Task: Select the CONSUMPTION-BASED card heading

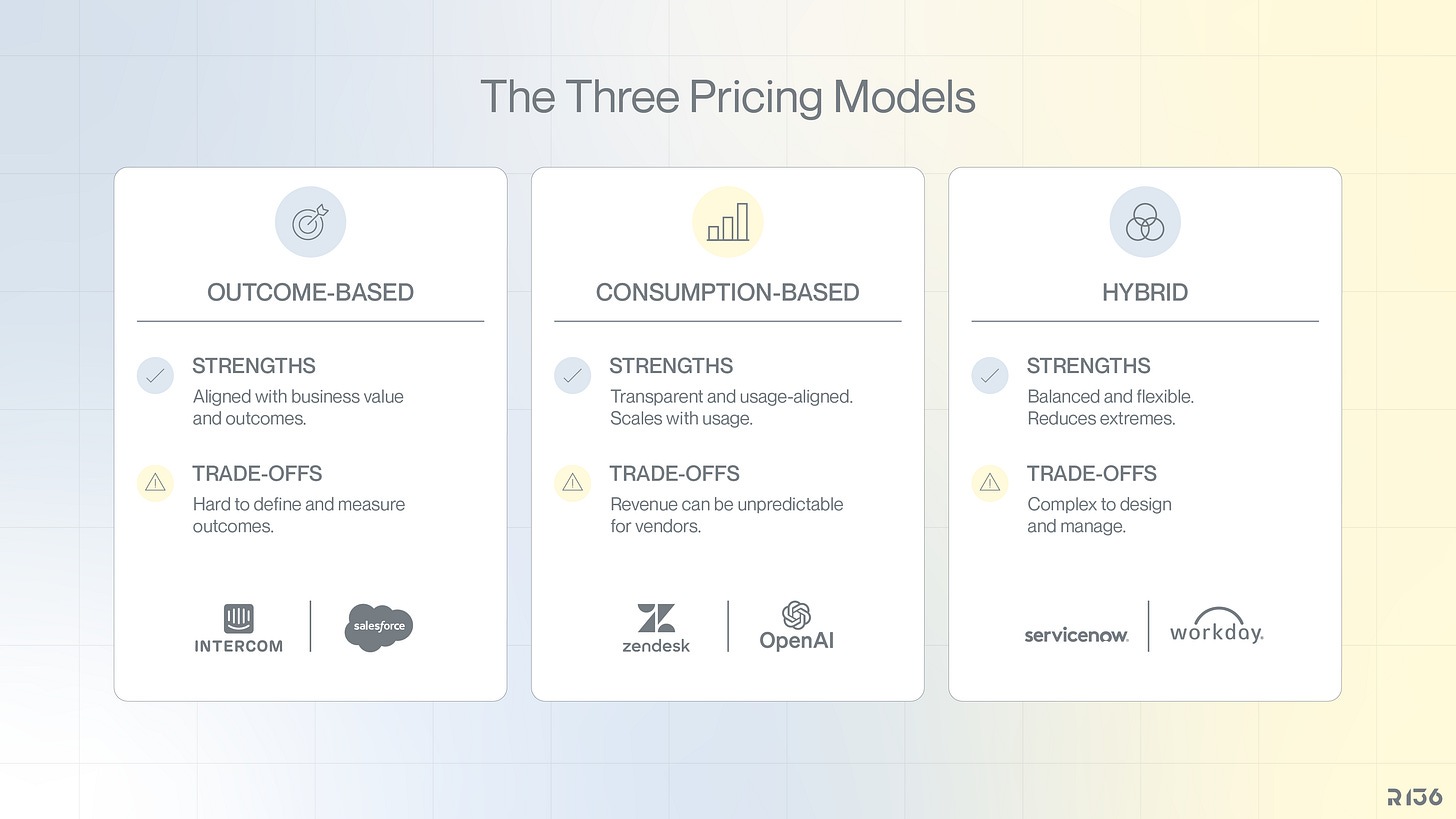Action: coord(728,292)
